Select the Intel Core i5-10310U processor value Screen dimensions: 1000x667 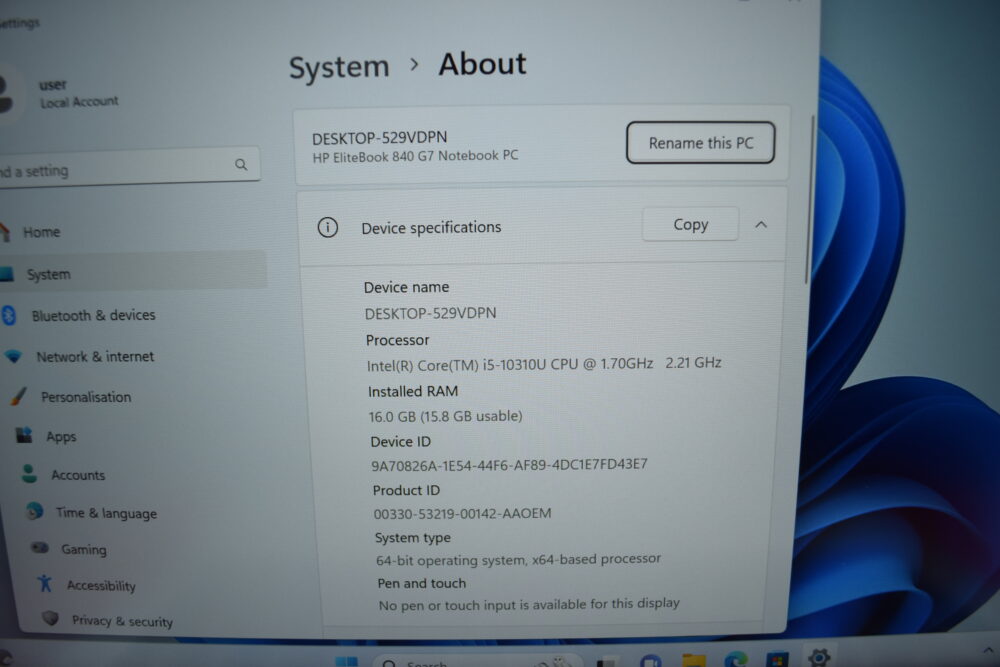point(544,364)
